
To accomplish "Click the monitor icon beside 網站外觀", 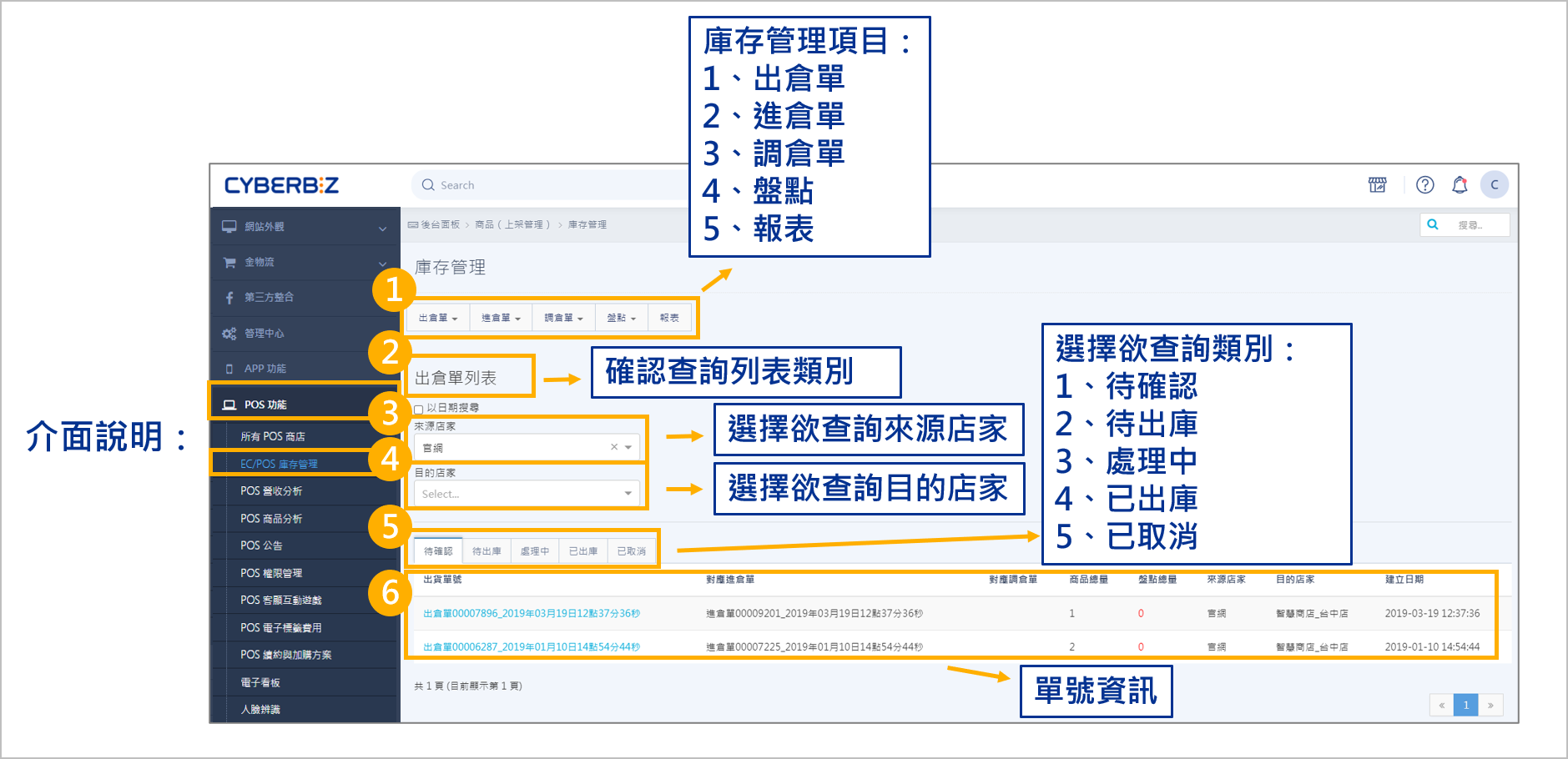I will (x=229, y=227).
